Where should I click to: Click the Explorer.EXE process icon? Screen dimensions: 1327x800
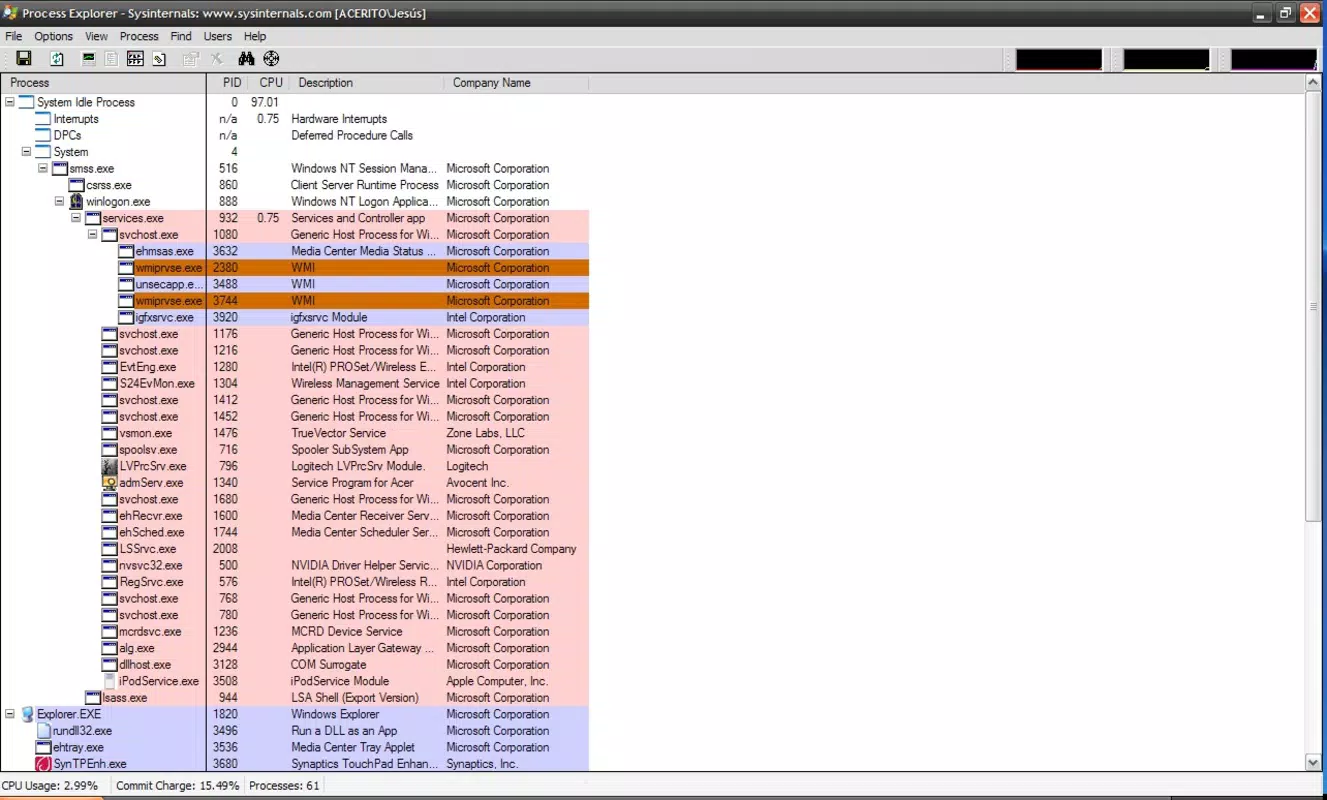(28, 715)
